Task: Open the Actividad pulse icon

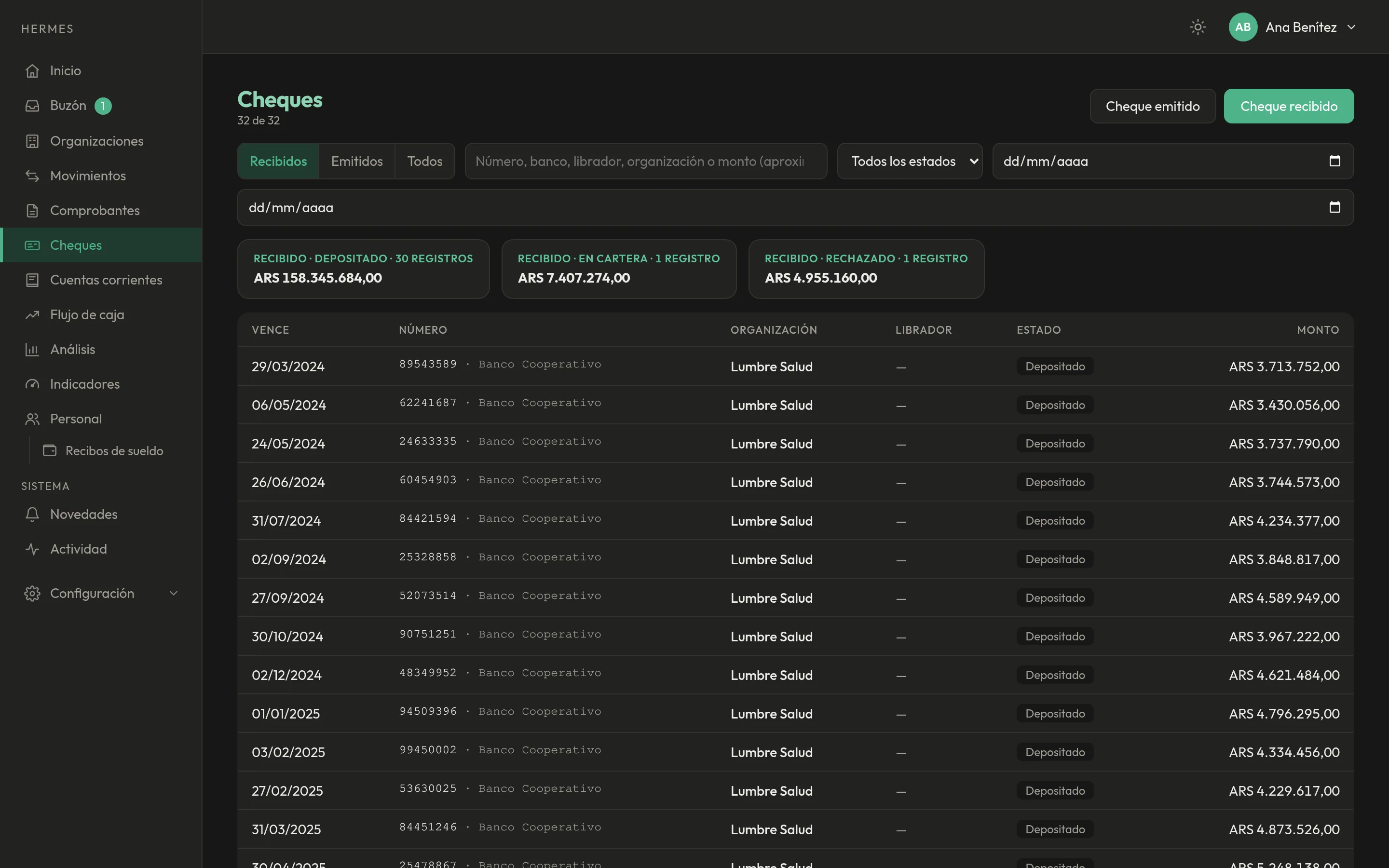Action: tap(32, 549)
